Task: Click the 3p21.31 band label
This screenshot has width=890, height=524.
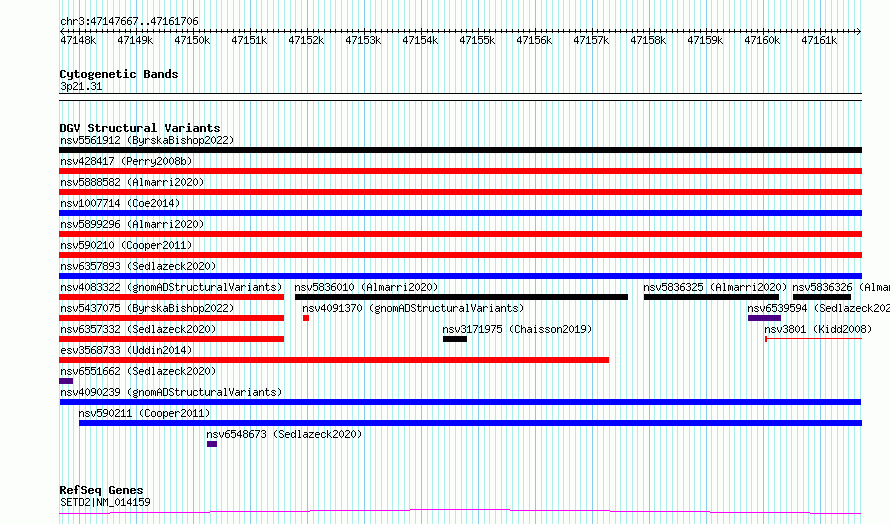Action: click(x=81, y=86)
